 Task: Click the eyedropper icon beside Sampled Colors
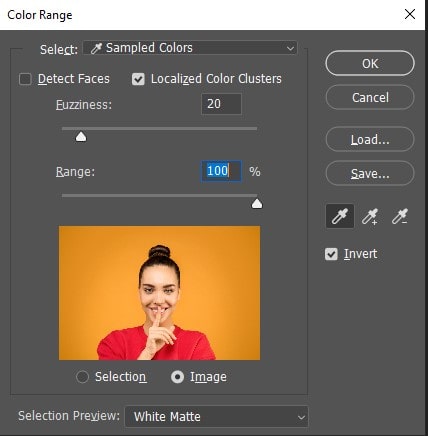pyautogui.click(x=96, y=48)
